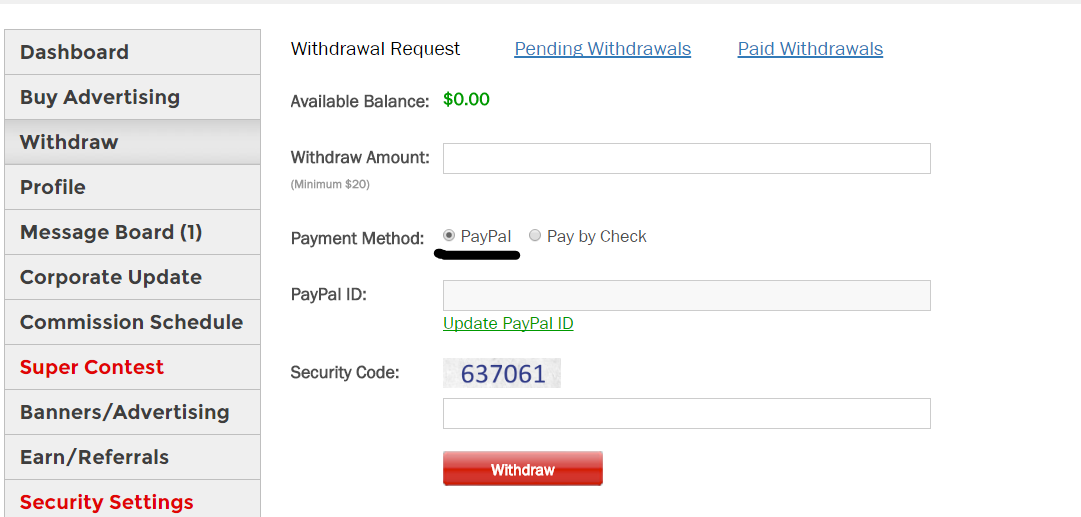Choose Pay by Check payment method
This screenshot has width=1081, height=517.
pyautogui.click(x=535, y=236)
